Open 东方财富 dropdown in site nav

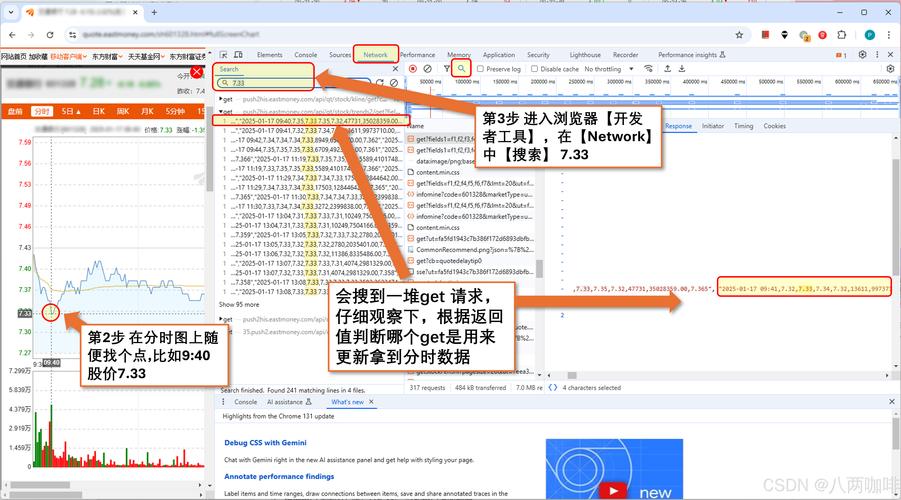[x=107, y=56]
